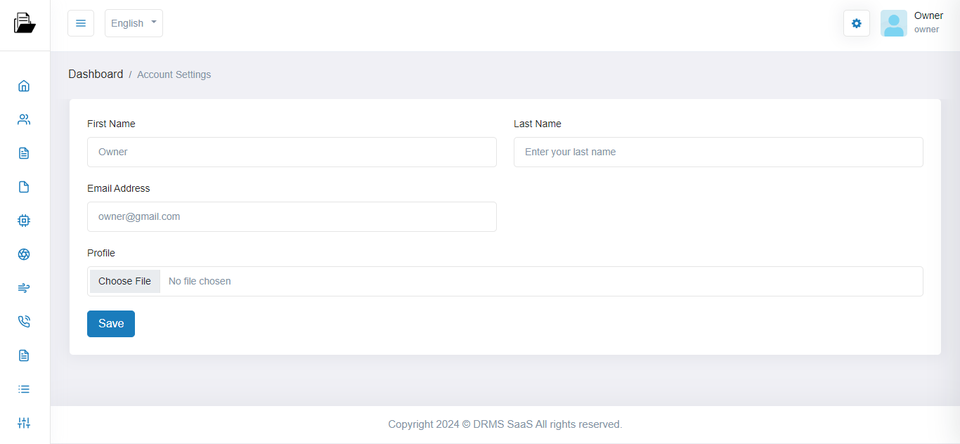Open the home dashboard sidebar icon

(x=24, y=86)
